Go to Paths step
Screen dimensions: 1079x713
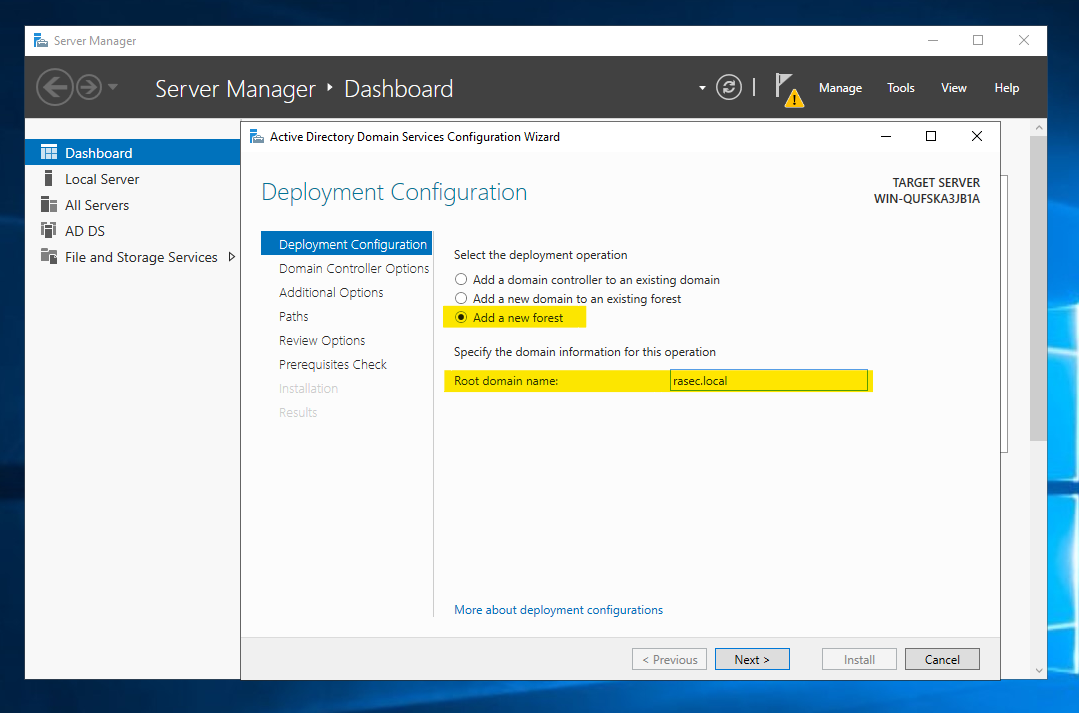[294, 317]
